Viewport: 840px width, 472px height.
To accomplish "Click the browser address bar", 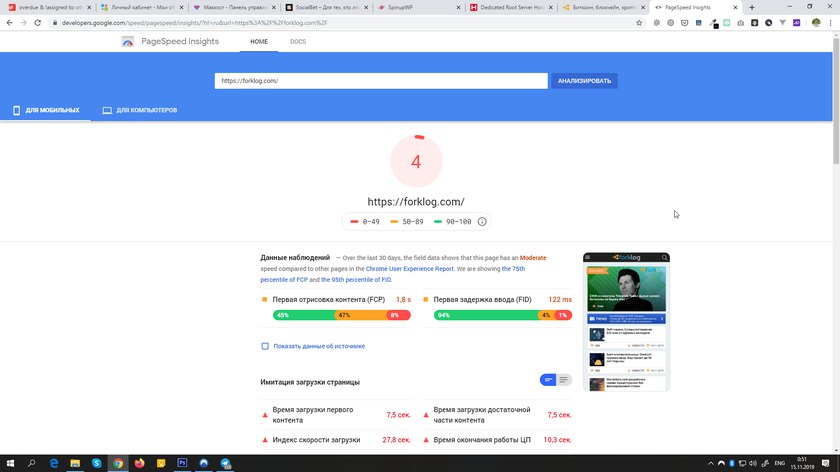I will coord(343,23).
